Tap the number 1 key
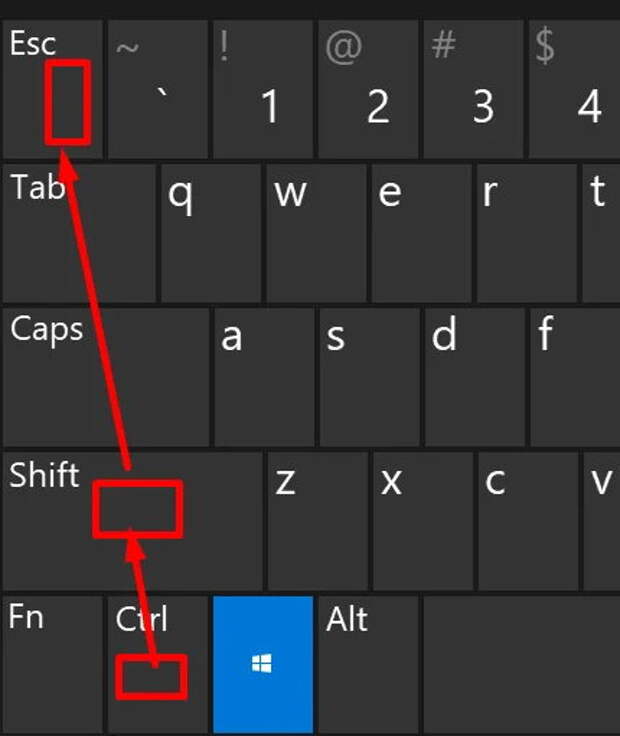This screenshot has width=620, height=736. (x=263, y=89)
